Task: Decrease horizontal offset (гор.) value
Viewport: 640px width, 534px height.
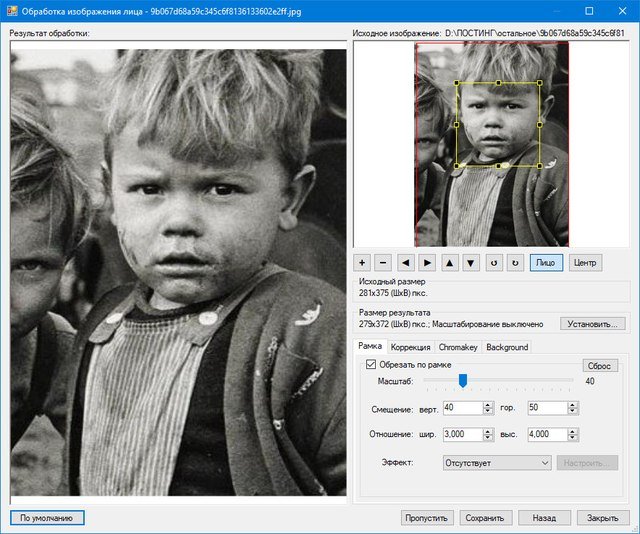Action: point(573,411)
